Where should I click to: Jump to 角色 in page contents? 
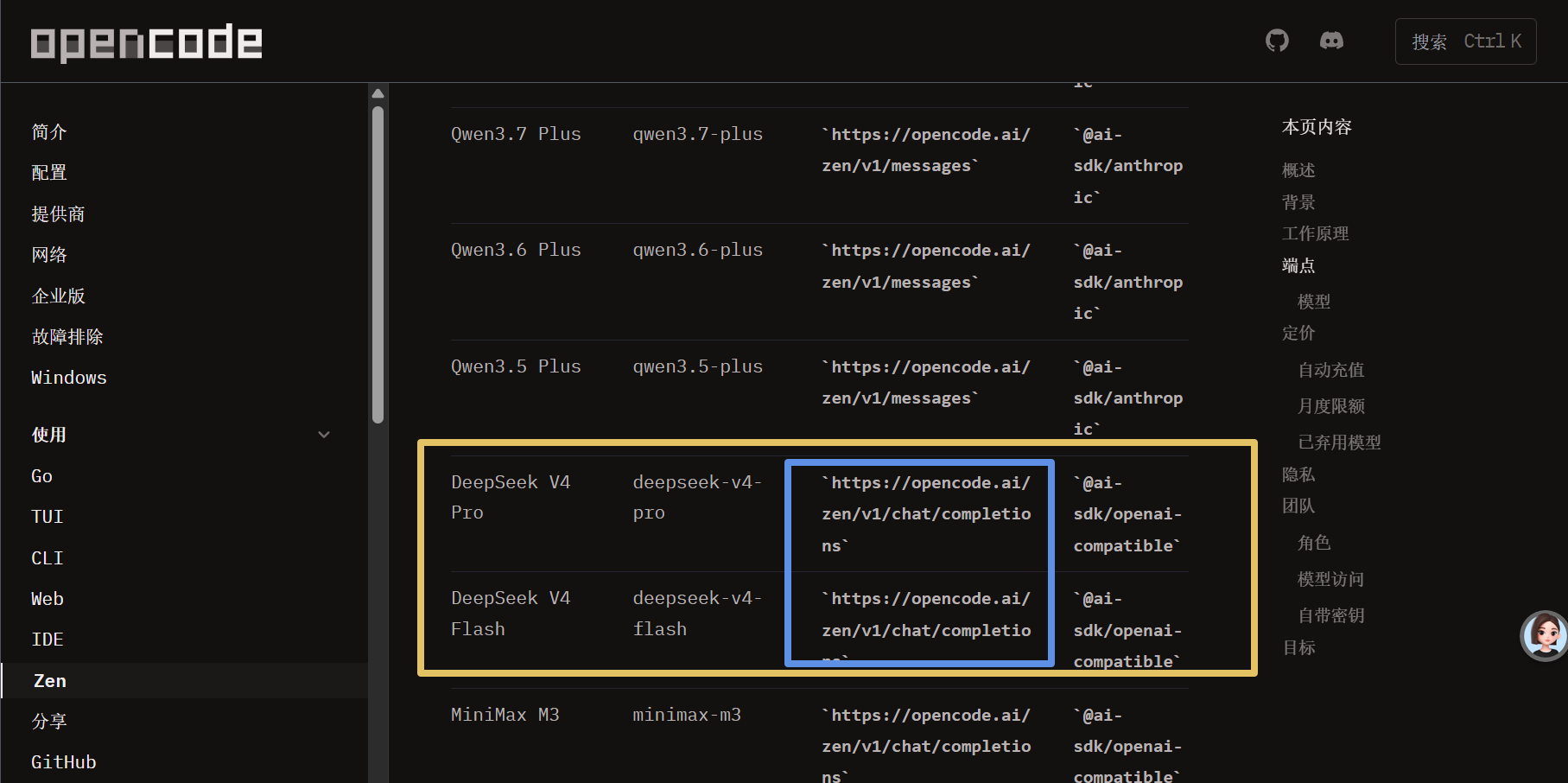pyautogui.click(x=1314, y=543)
